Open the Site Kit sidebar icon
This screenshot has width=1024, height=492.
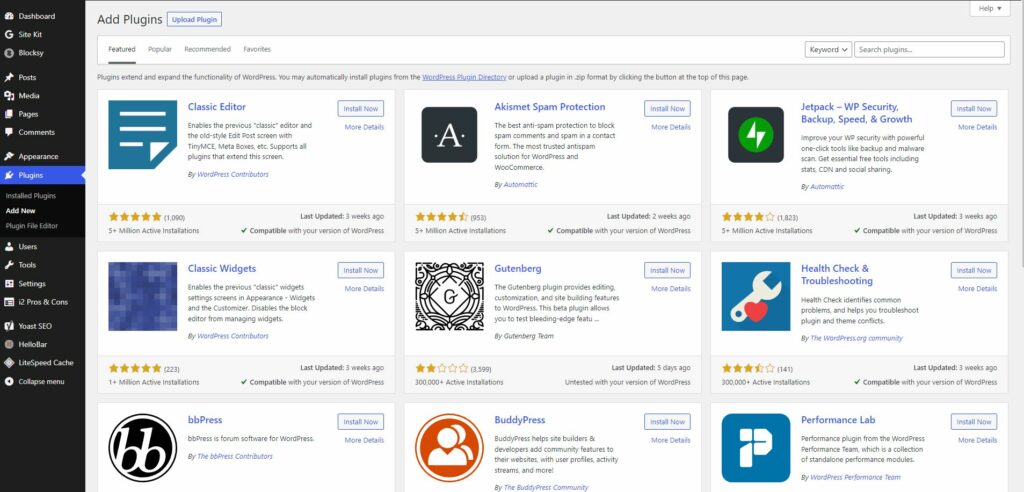(9, 34)
